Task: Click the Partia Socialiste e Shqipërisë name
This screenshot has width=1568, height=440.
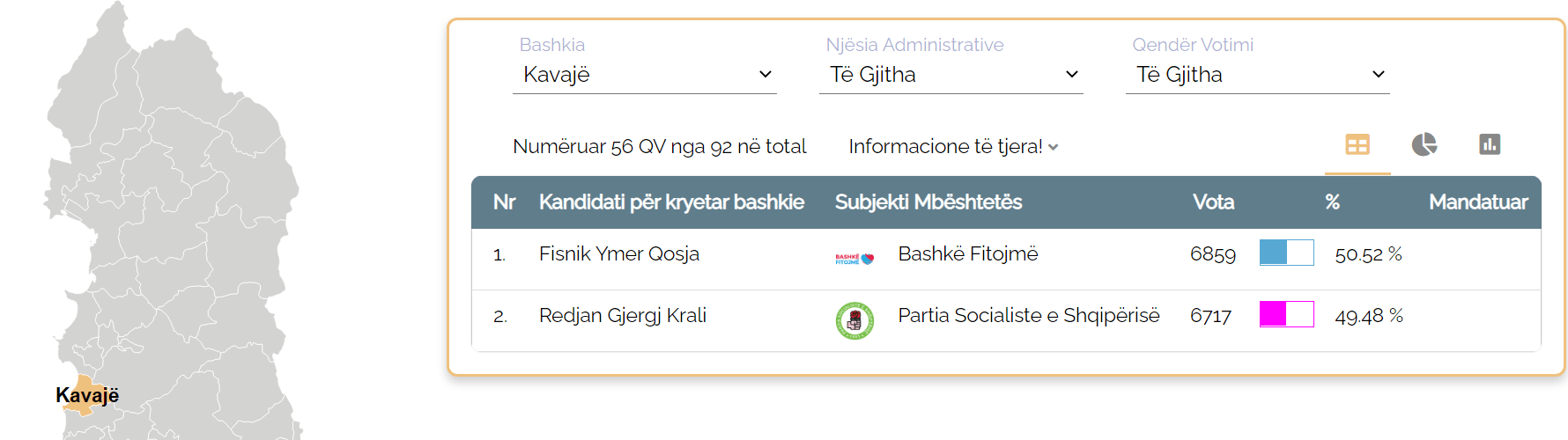Action: [1029, 316]
